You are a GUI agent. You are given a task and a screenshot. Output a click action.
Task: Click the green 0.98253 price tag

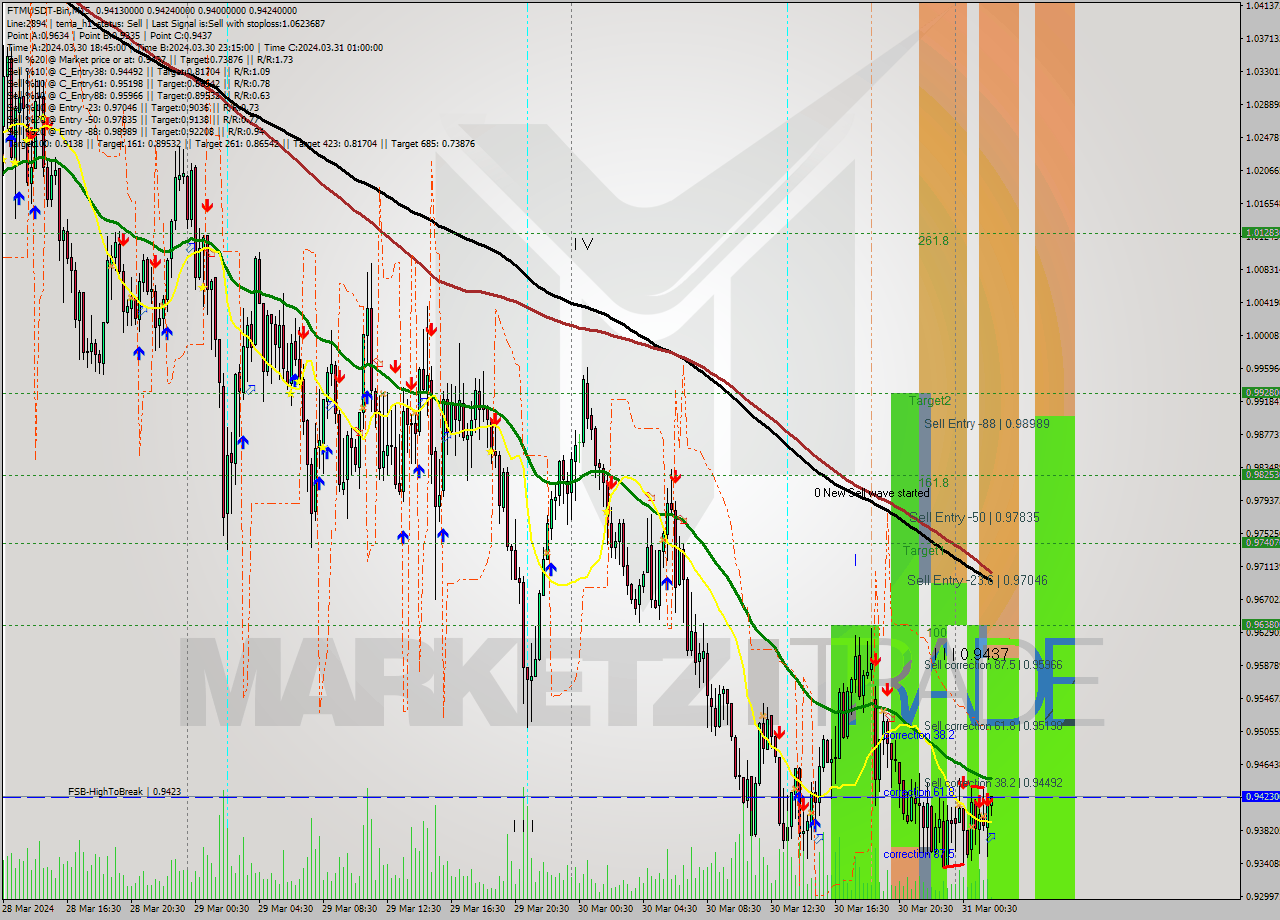(1261, 474)
